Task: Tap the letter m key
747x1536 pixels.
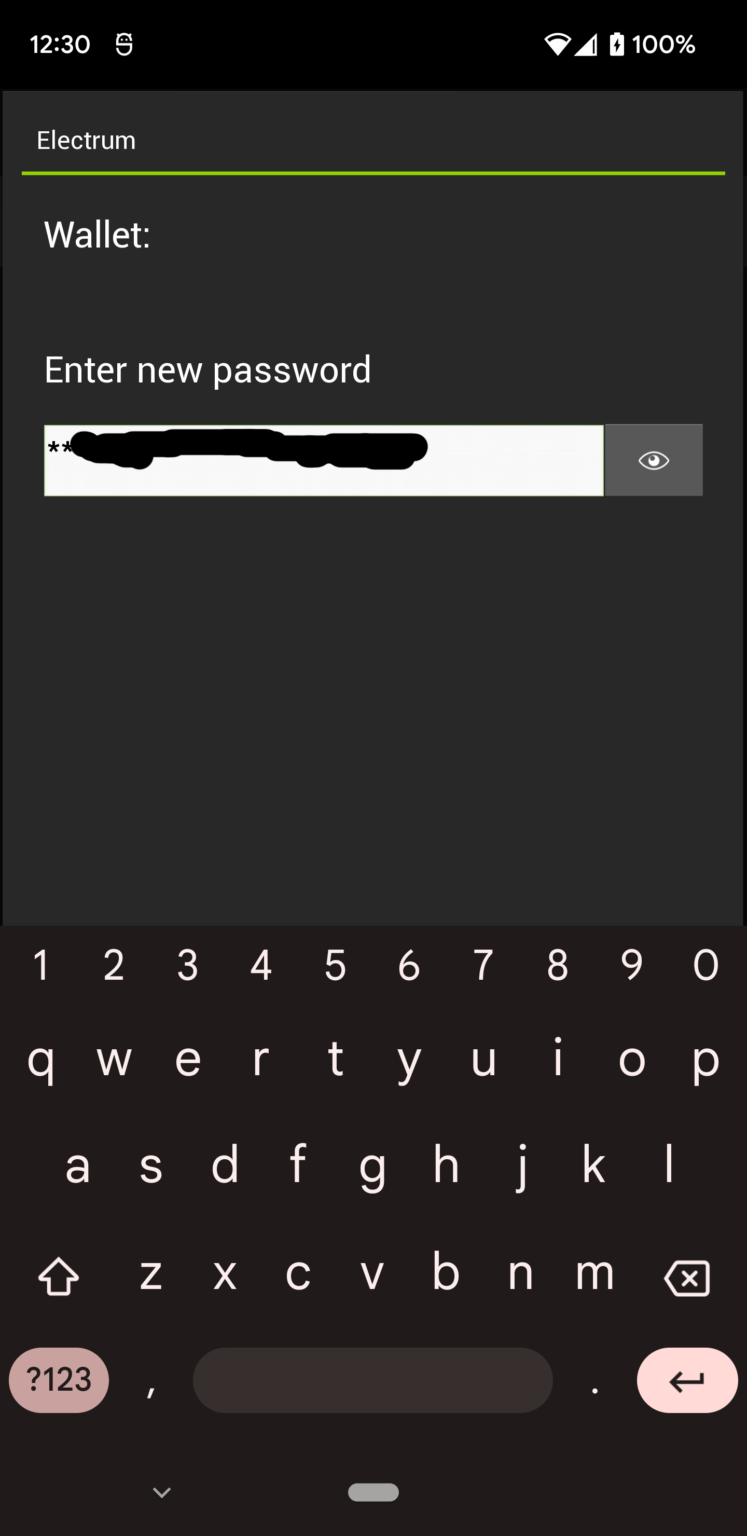Action: coord(595,1274)
